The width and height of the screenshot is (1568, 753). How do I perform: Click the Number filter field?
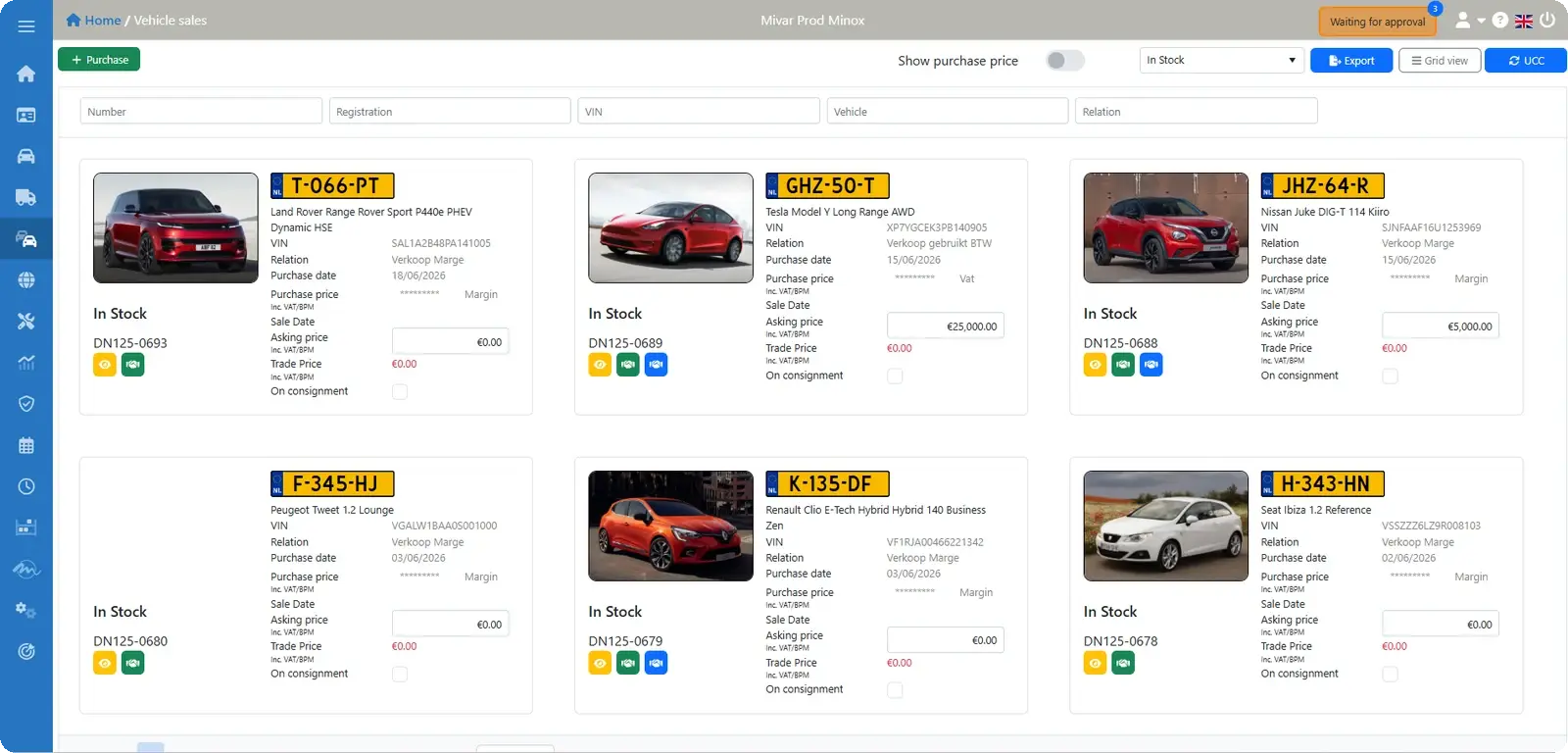[201, 111]
